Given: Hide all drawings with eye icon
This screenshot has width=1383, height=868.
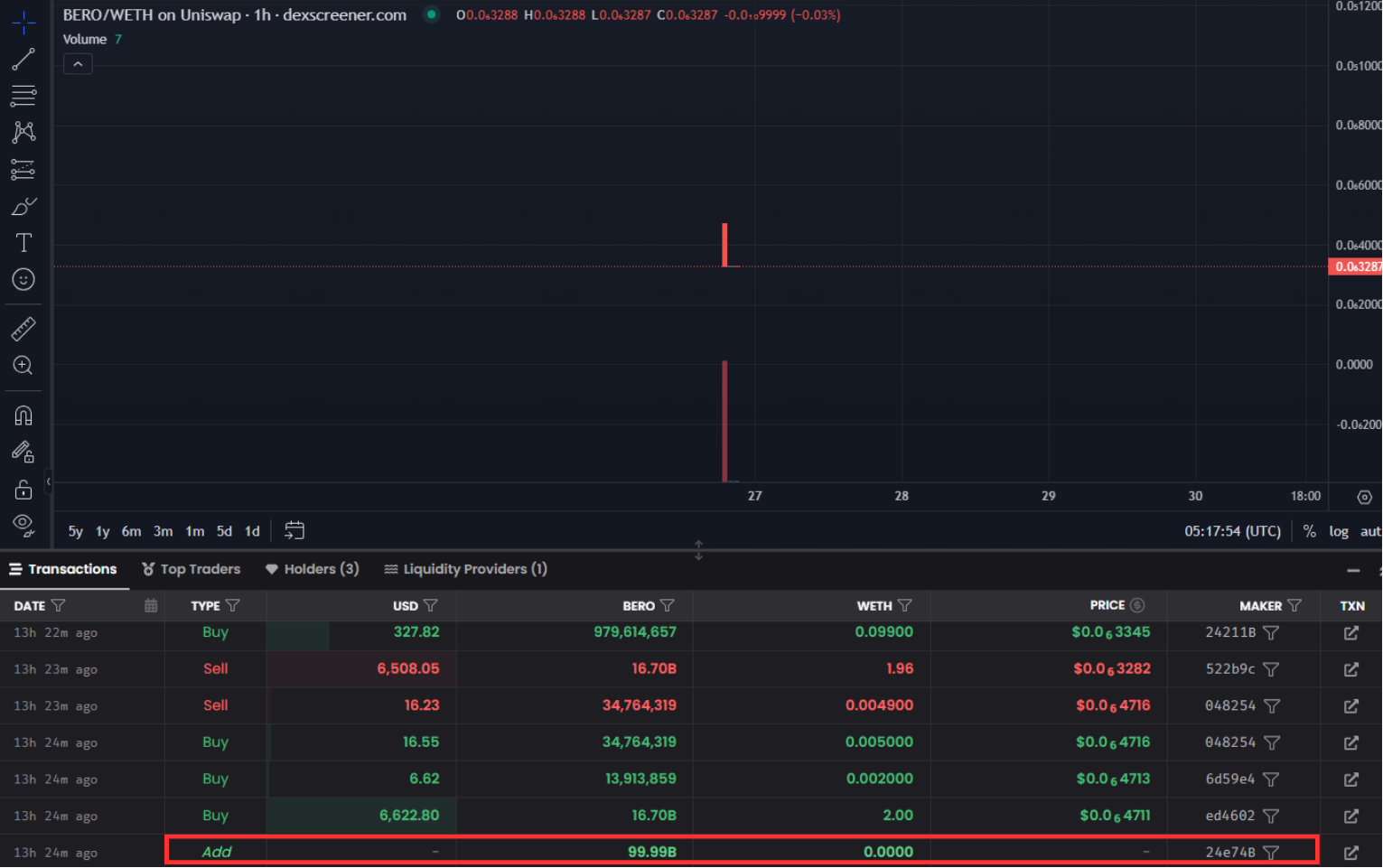Looking at the screenshot, I should coord(23,526).
